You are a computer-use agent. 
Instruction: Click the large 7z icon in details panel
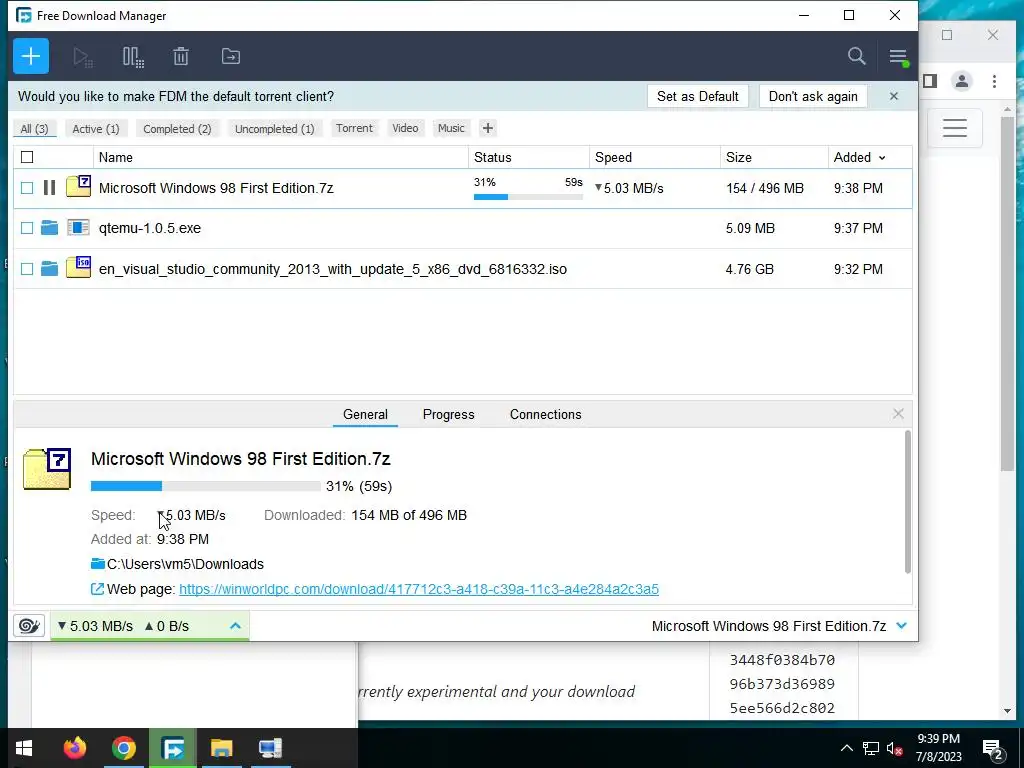pos(47,469)
